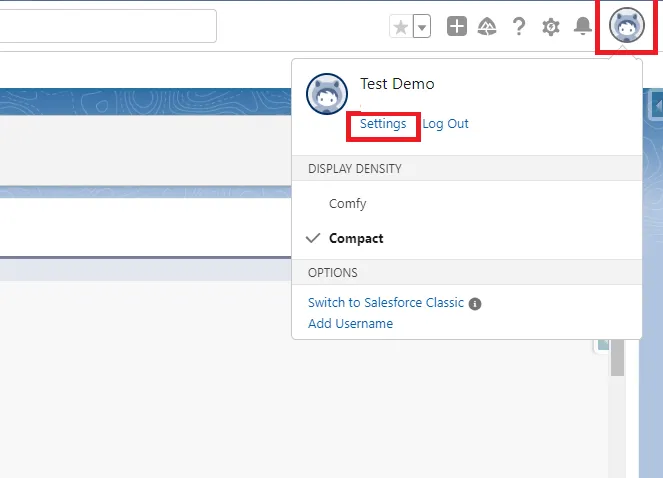The image size is (663, 478).
Task: Click the Test Demo profile picture in panel
Action: pos(327,95)
